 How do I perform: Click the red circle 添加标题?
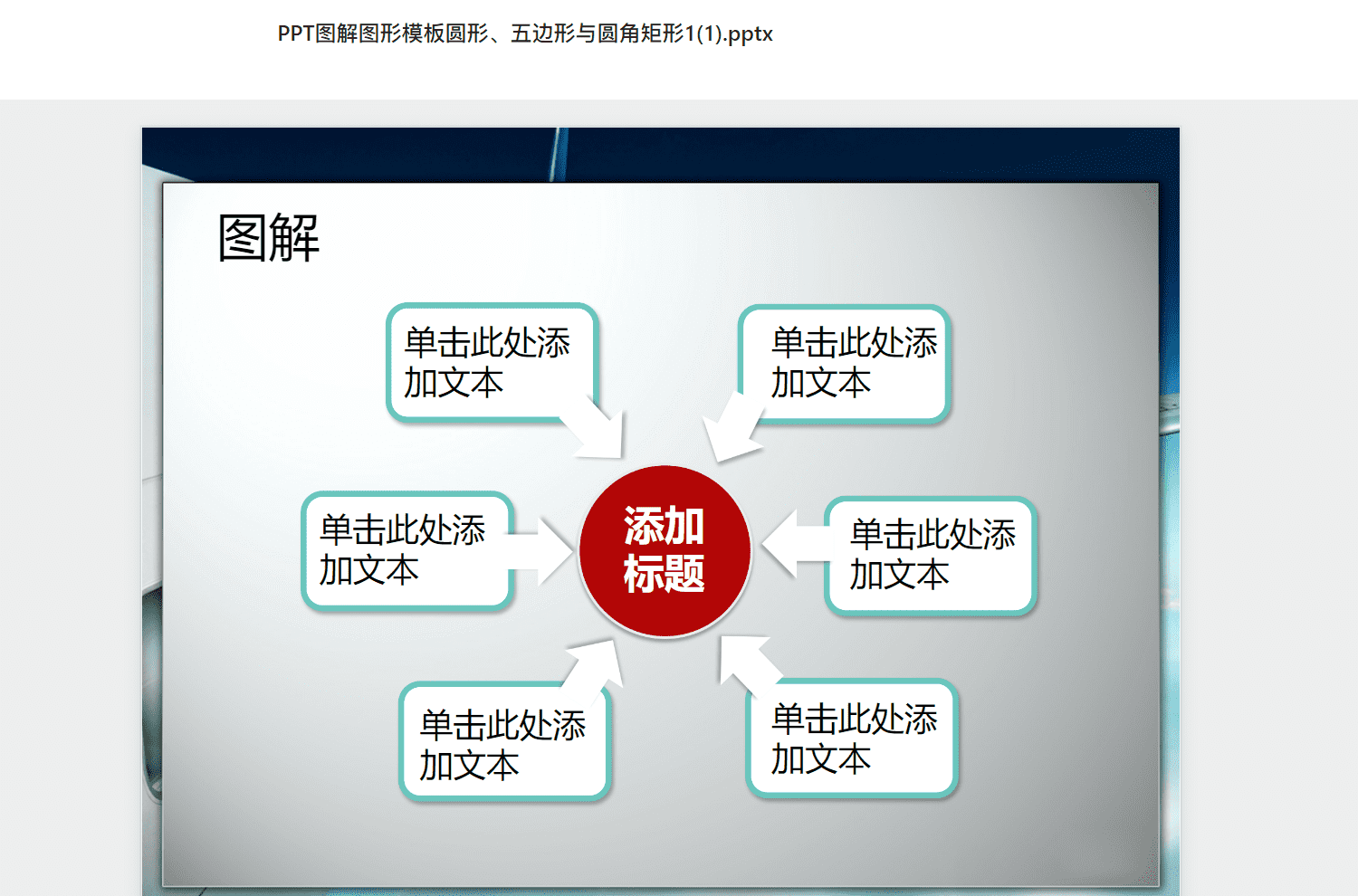click(x=665, y=551)
